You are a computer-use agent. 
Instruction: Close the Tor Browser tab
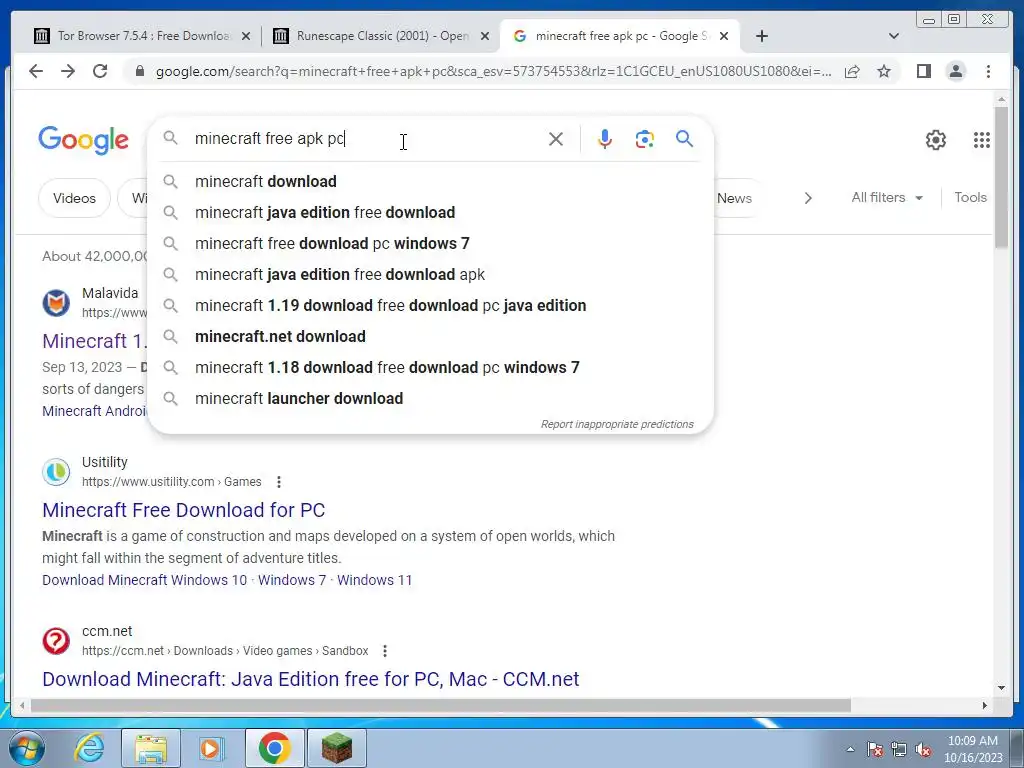click(x=246, y=36)
